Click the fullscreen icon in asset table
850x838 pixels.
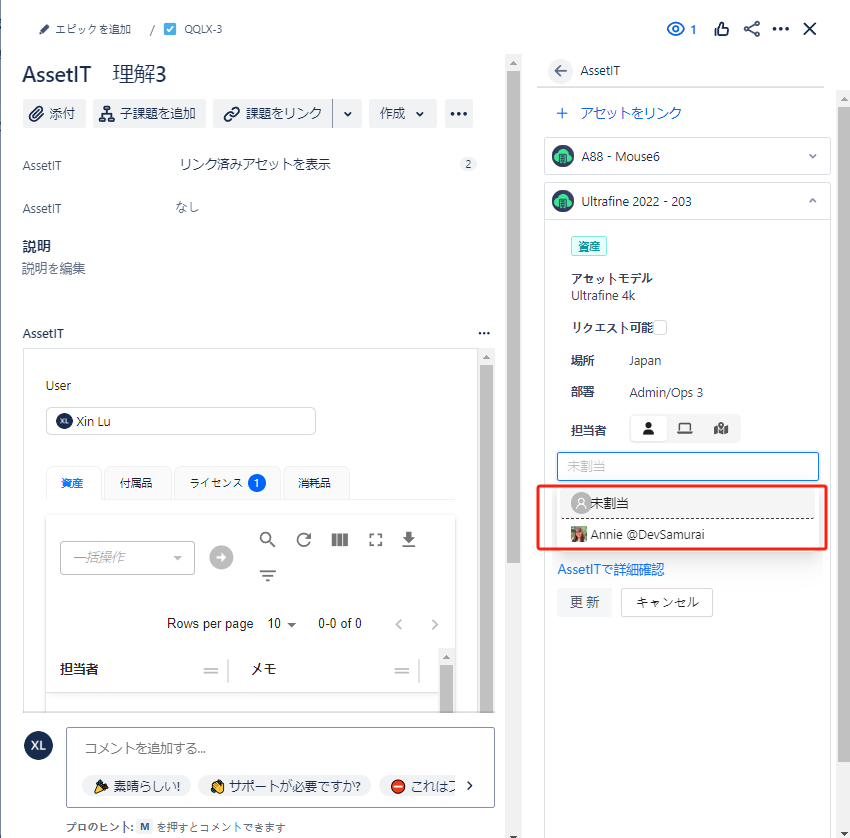click(x=376, y=540)
